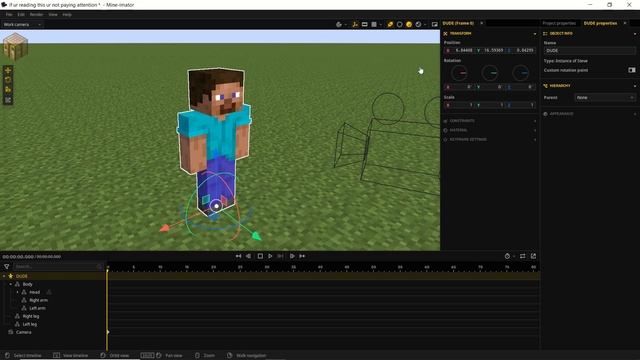Adjust the blue Z rotation dial
This screenshot has width=640, height=360.
pyautogui.click(x=520, y=73)
